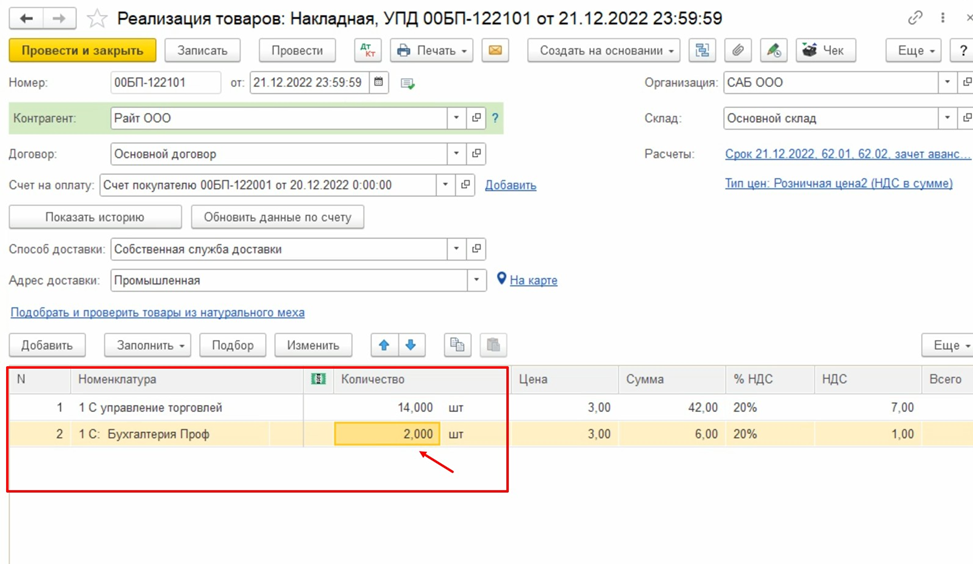Expand the Счет на оплату dropdown
Image resolution: width=973 pixels, height=564 pixels.
(446, 185)
